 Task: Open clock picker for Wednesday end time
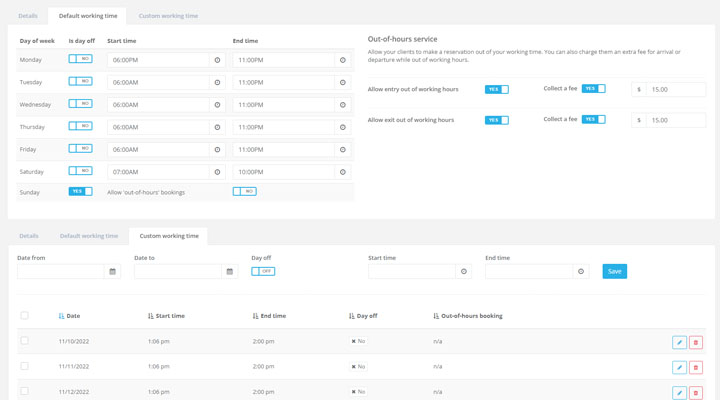click(343, 105)
